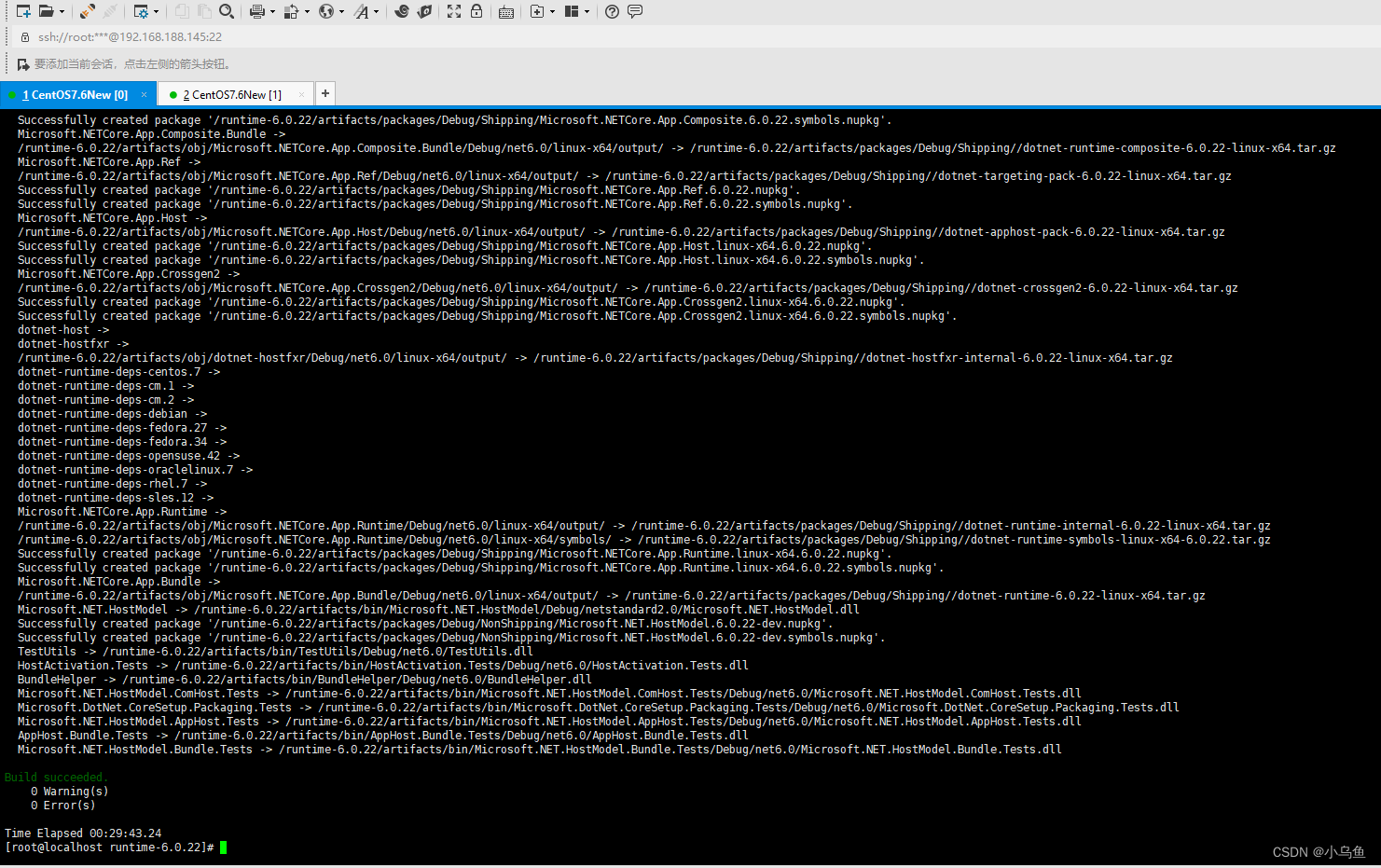Click the New Session icon

click(23, 11)
